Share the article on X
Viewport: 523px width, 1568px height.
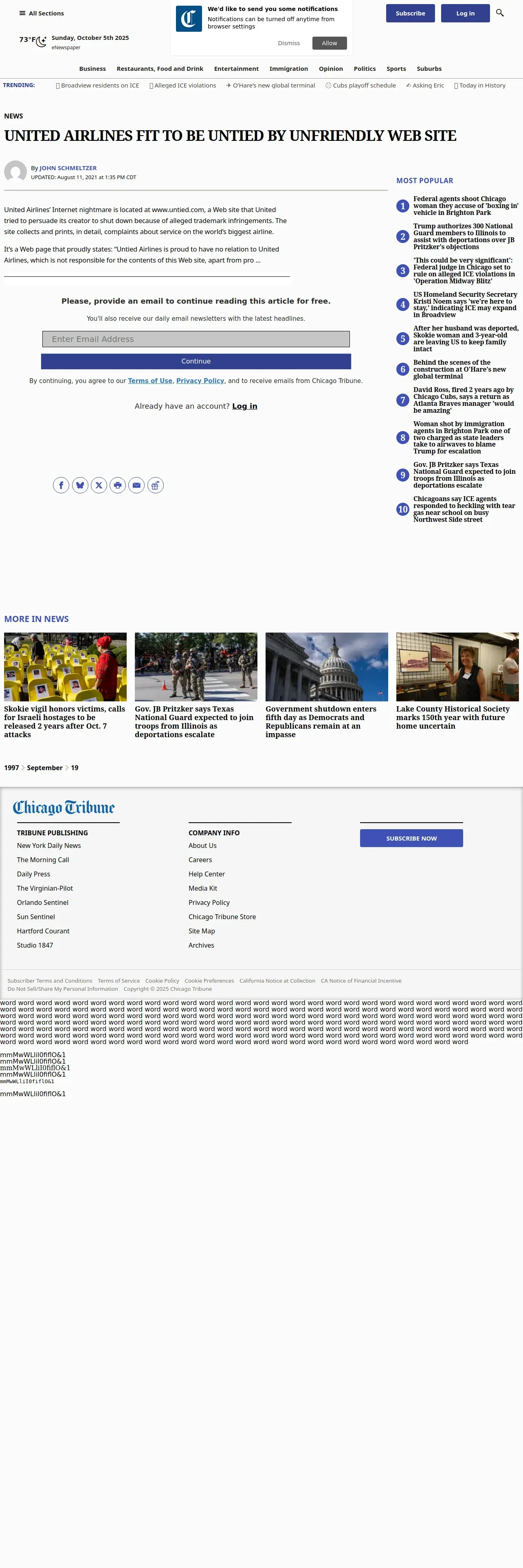99,485
